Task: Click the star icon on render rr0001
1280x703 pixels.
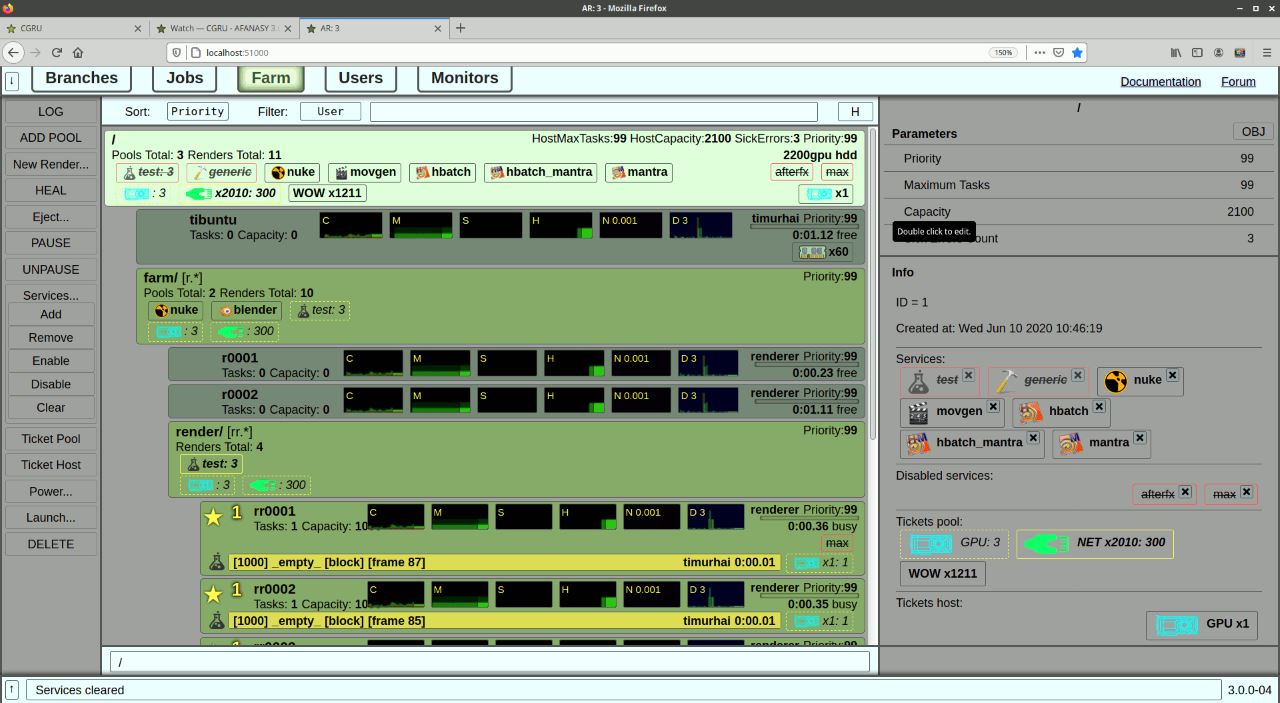Action: click(x=213, y=517)
